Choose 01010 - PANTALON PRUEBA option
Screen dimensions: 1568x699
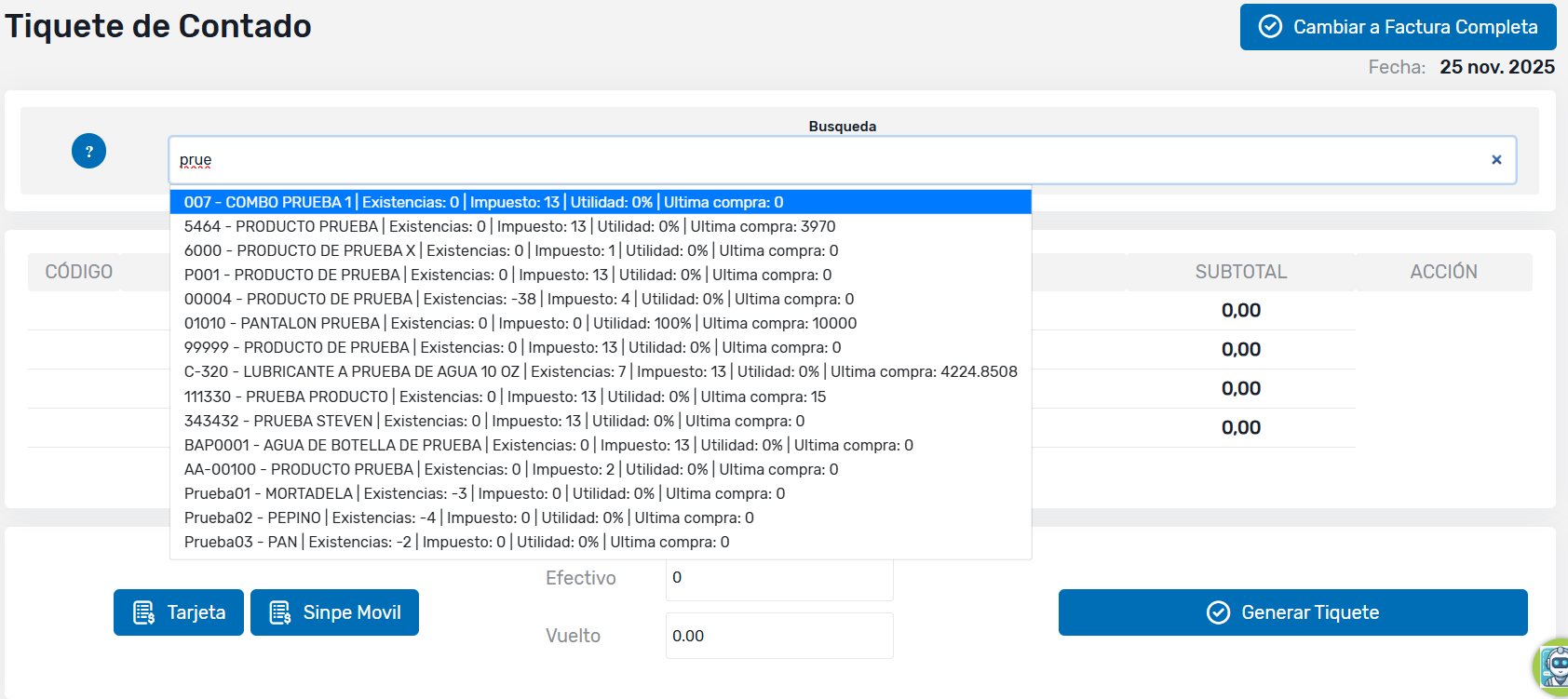(520, 323)
